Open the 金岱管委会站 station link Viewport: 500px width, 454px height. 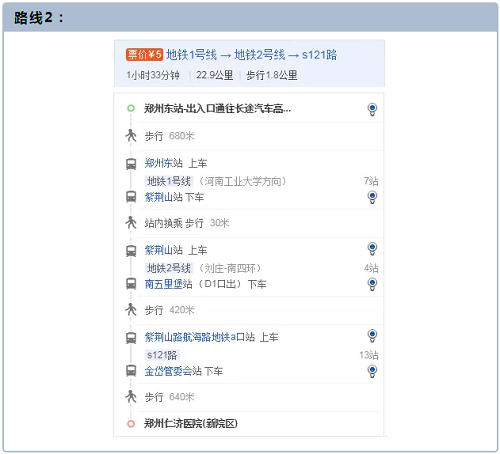point(173,371)
